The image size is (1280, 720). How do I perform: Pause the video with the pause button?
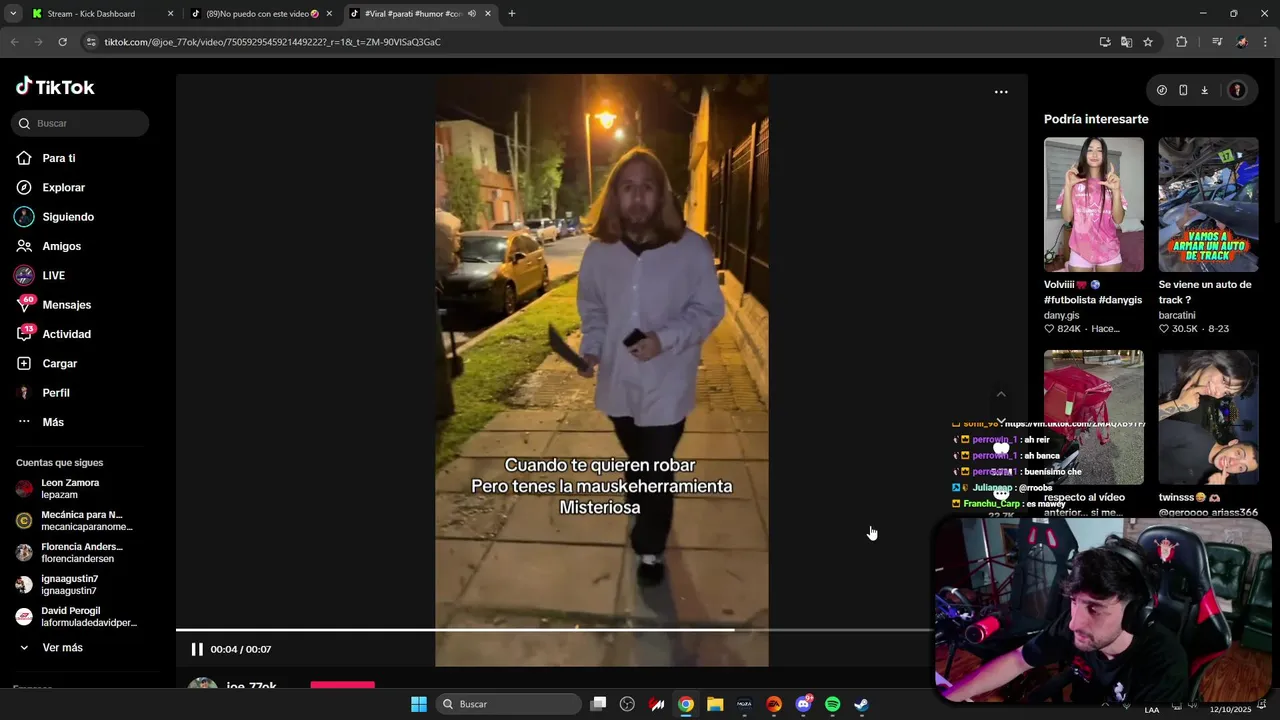point(197,649)
